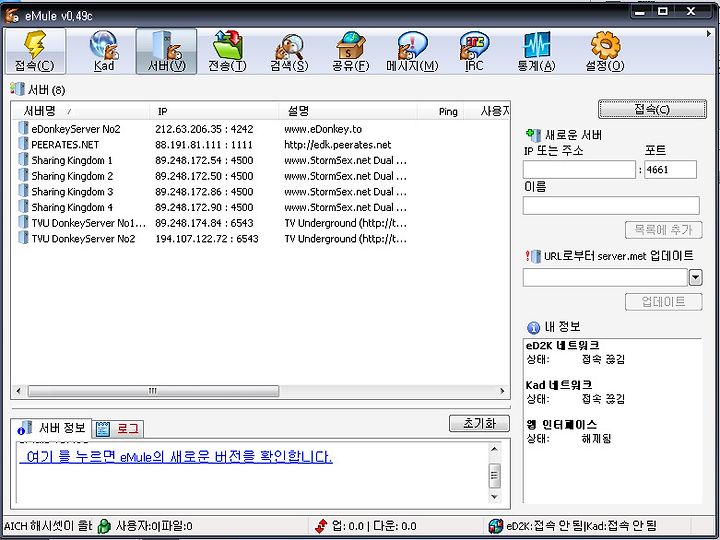Select server name eDonkeyServer No2
This screenshot has height=540, width=720.
click(x=76, y=129)
